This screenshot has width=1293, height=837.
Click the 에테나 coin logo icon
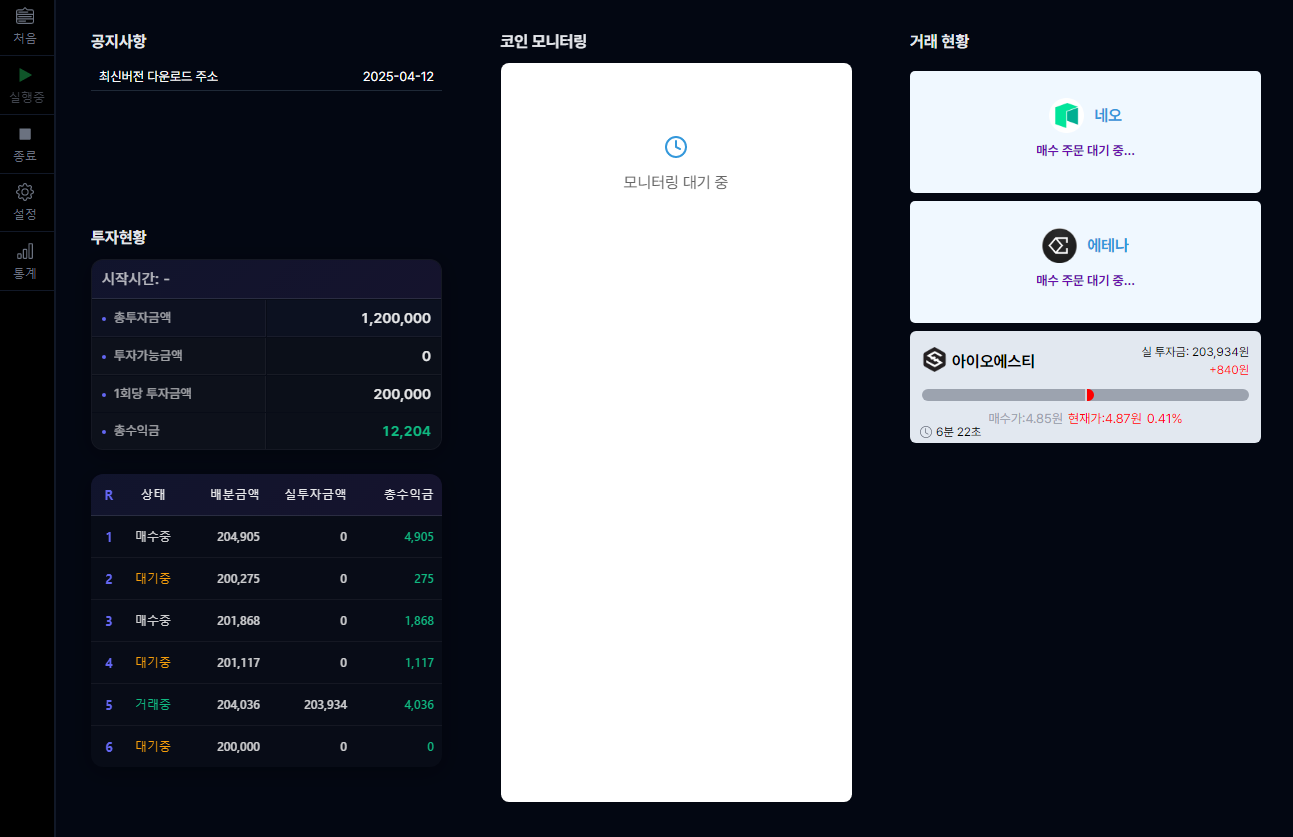click(x=1059, y=245)
